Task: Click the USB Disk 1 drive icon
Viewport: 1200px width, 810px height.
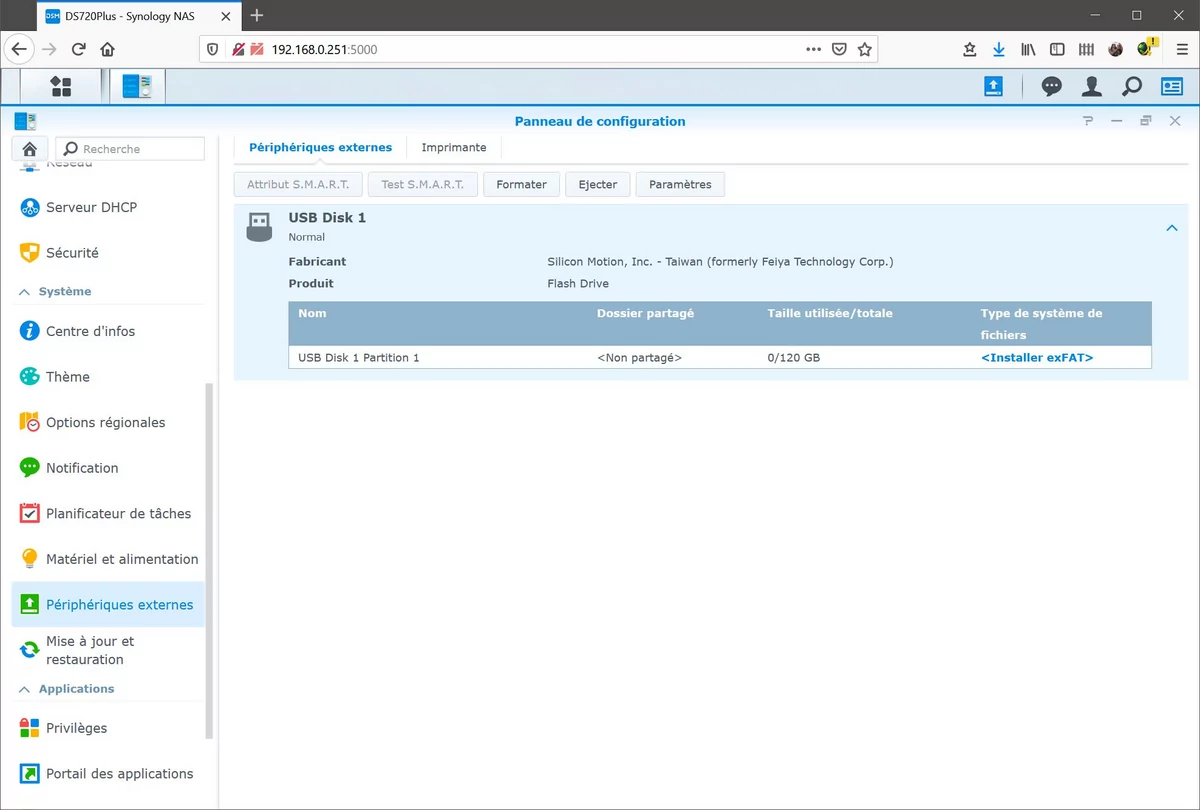Action: [259, 227]
